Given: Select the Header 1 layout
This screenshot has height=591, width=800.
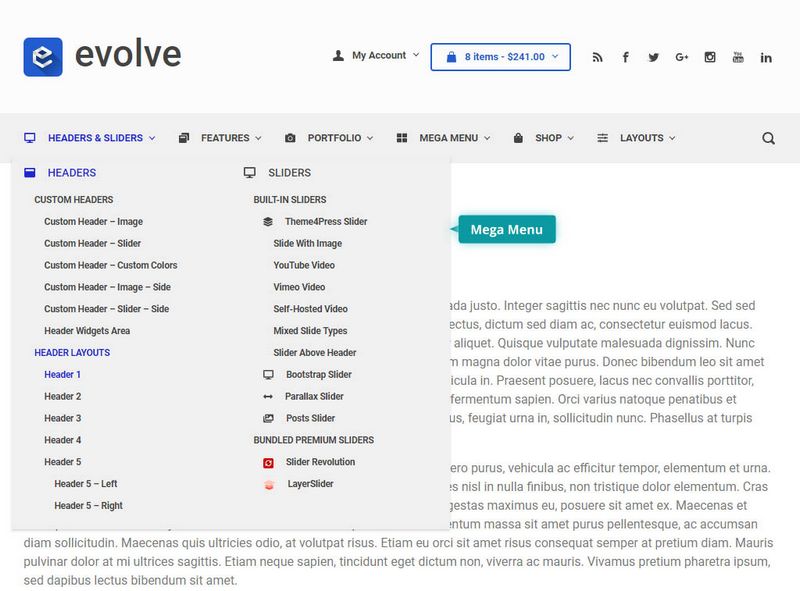Looking at the screenshot, I should pos(62,375).
